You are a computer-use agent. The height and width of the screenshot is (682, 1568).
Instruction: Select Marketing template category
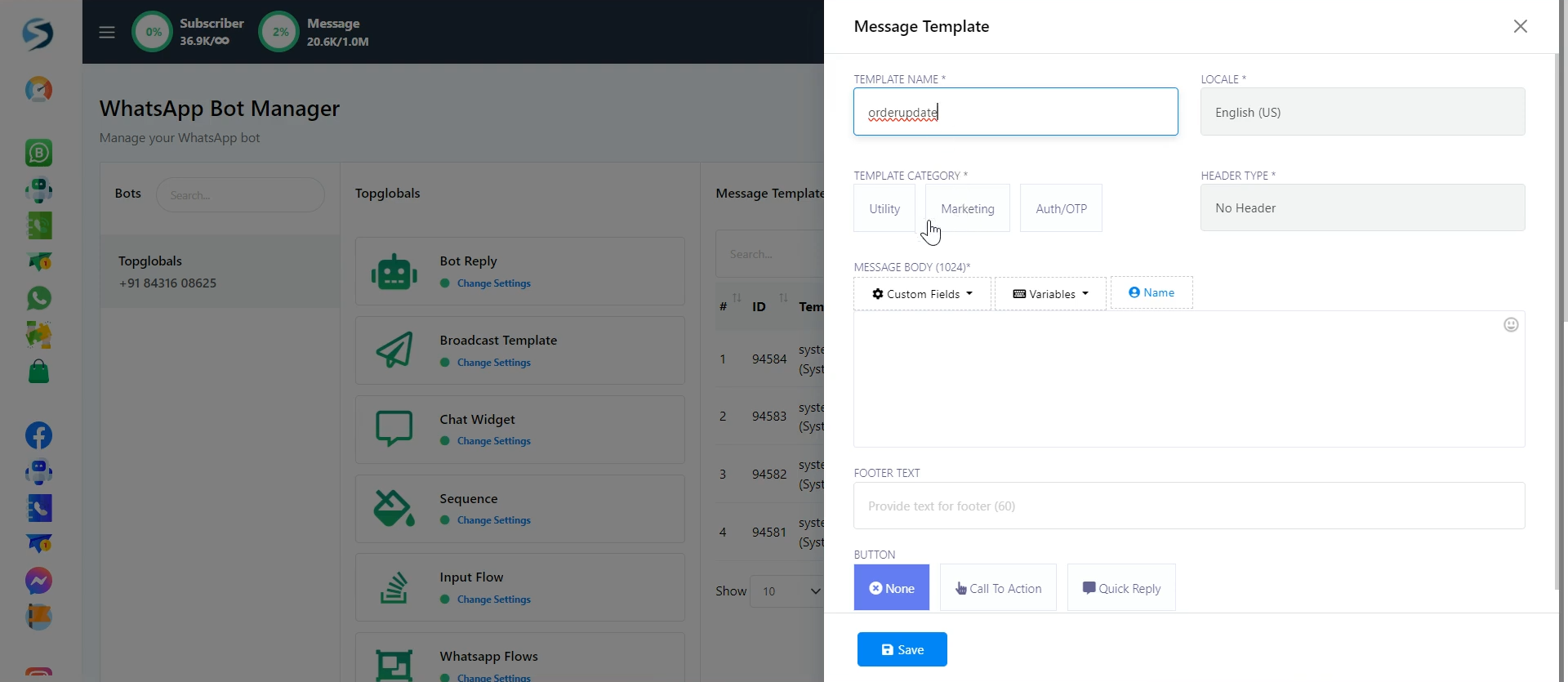coord(967,208)
